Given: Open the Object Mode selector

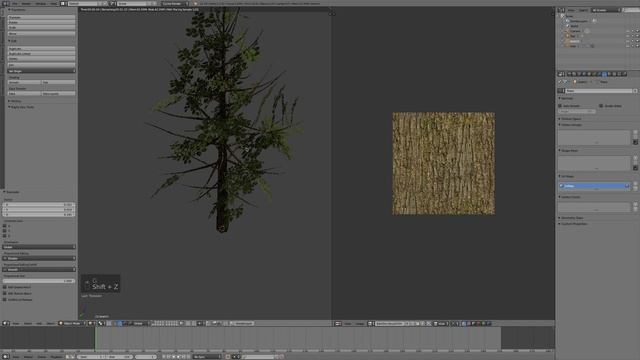Looking at the screenshot, I should [71, 323].
